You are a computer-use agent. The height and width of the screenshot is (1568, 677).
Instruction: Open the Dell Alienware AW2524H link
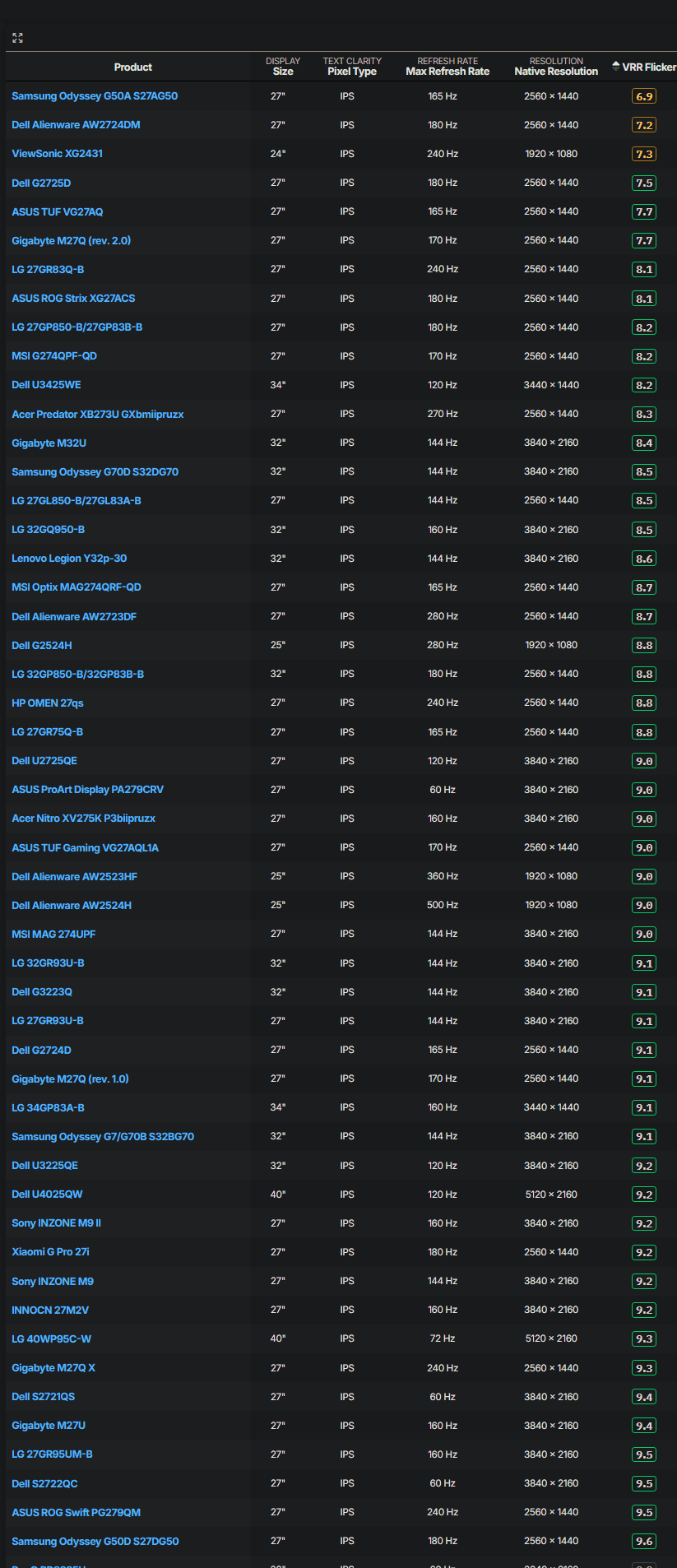click(72, 905)
